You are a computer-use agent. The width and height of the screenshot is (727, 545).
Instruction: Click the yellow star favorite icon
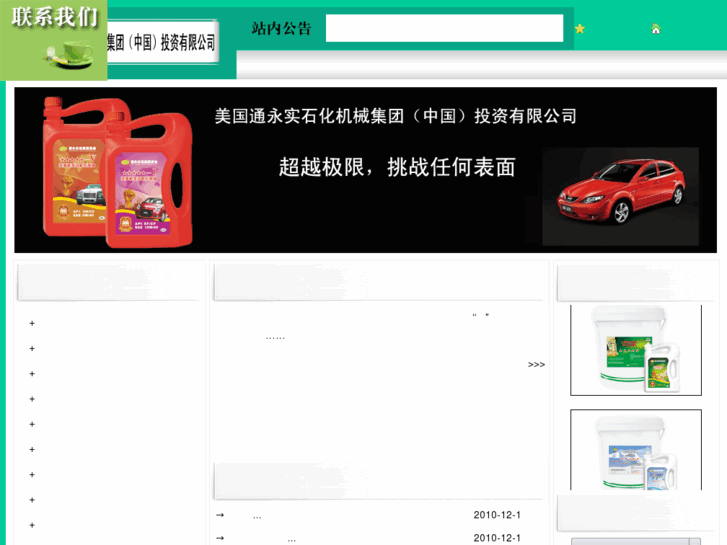click(580, 29)
